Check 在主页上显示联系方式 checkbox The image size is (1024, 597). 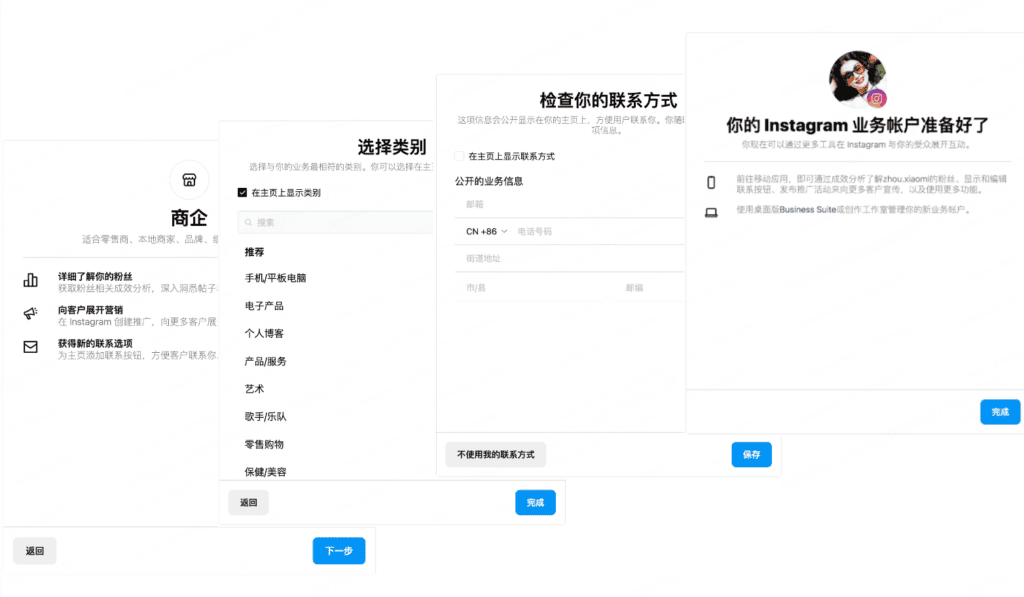click(x=459, y=156)
